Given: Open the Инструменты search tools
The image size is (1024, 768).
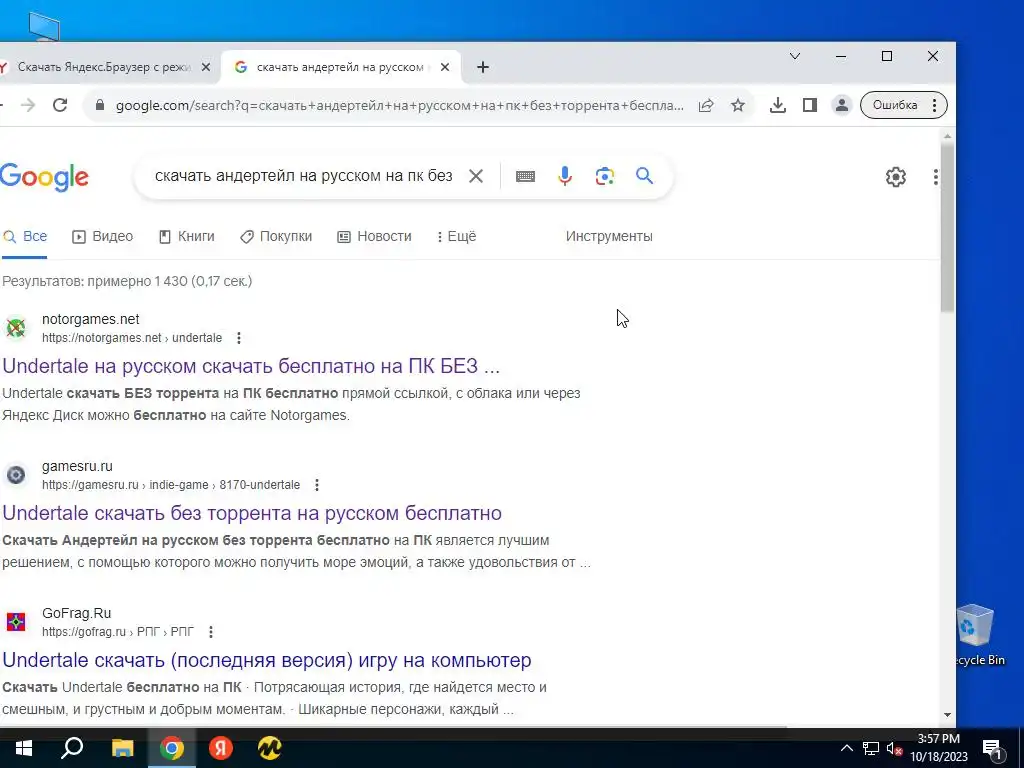Looking at the screenshot, I should coord(609,236).
